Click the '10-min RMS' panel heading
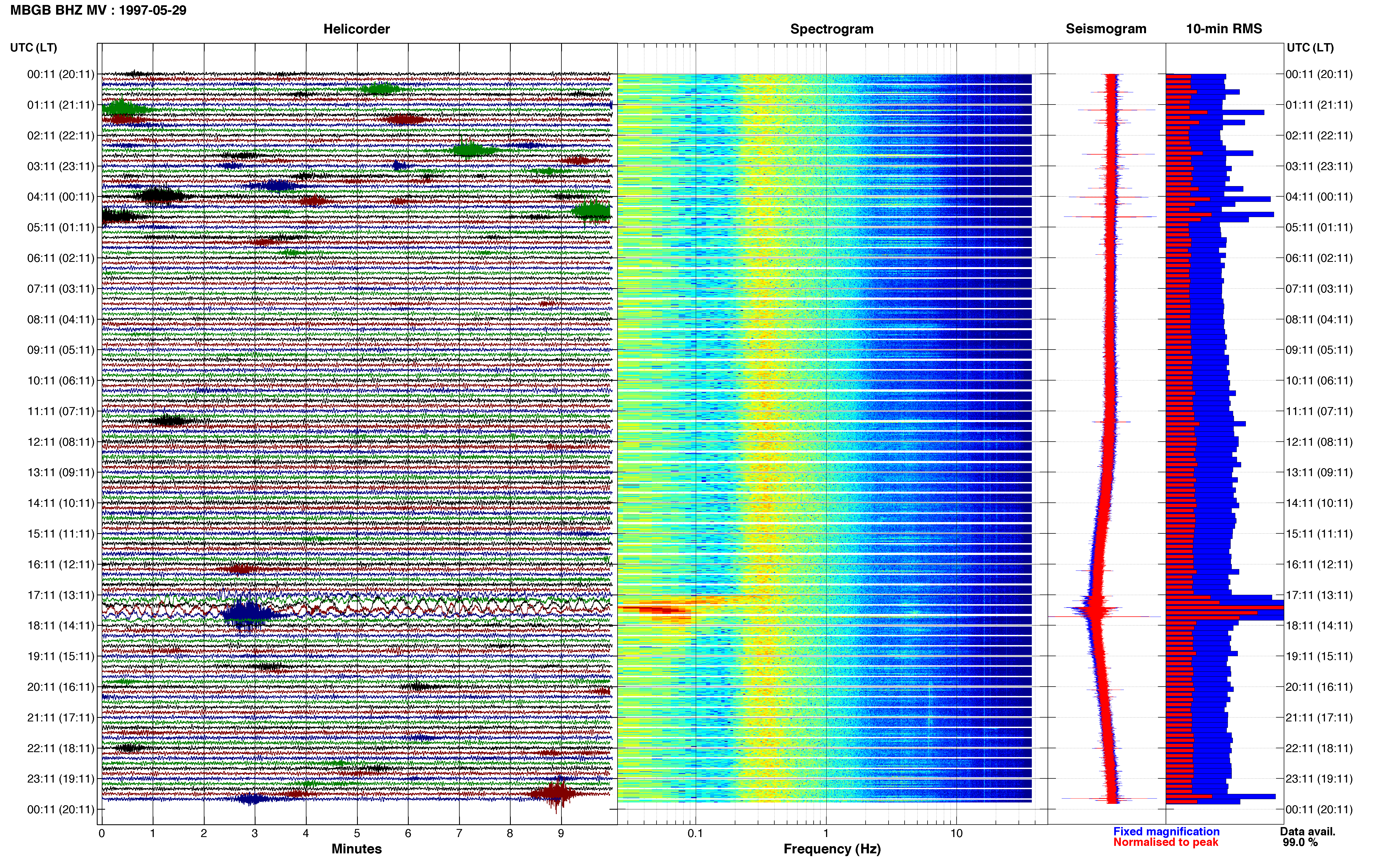The image size is (1388, 868). pos(1224,29)
